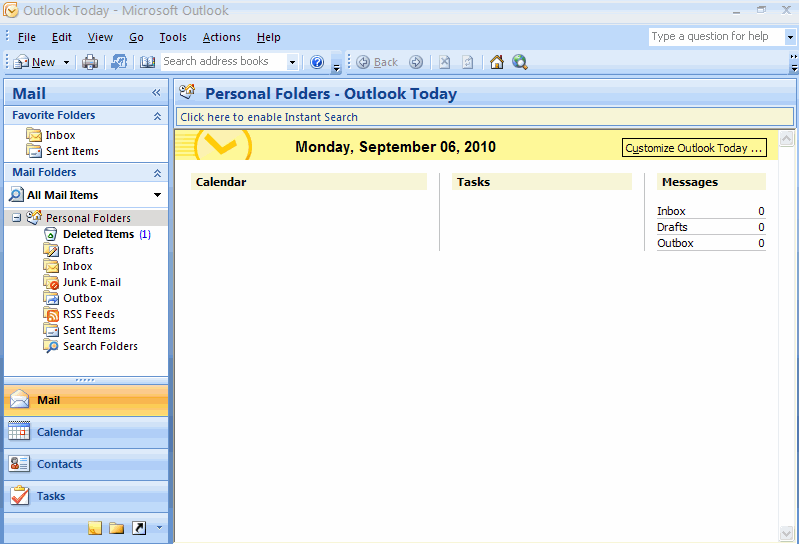Click the Refresh page icon
This screenshot has width=800, height=550.
[x=467, y=62]
